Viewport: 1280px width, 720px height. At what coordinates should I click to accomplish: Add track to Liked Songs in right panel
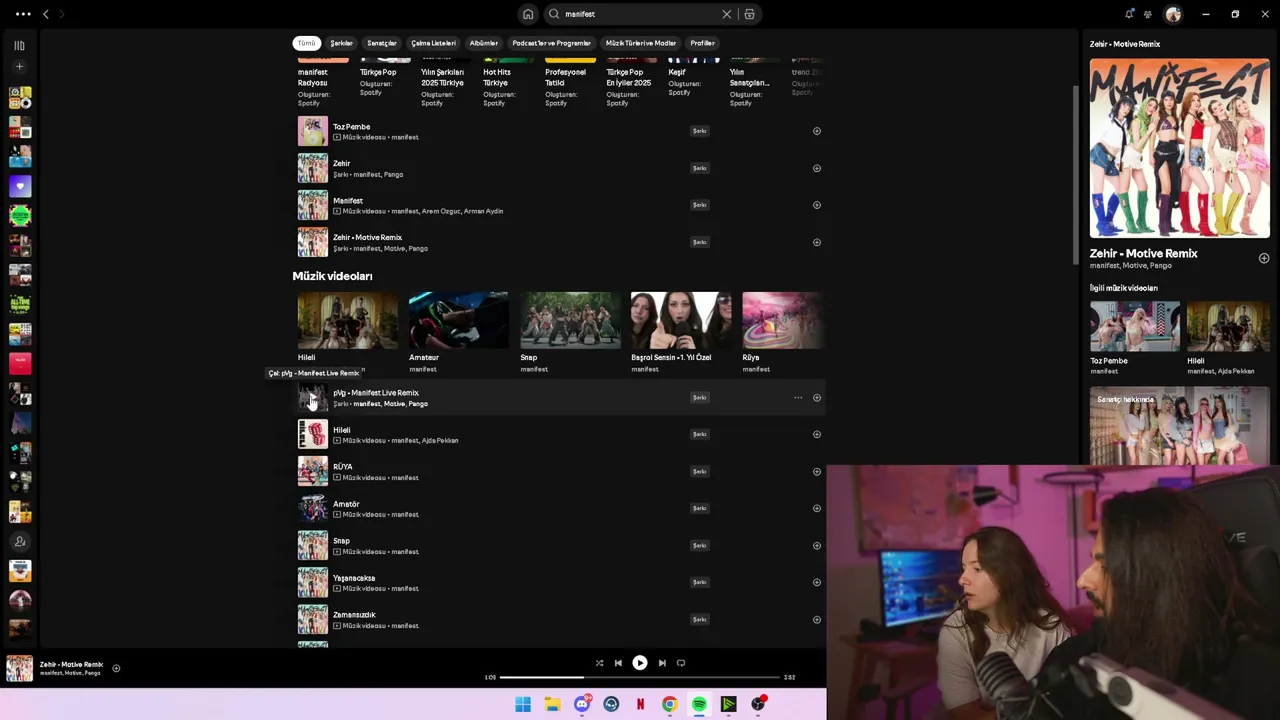[x=1264, y=258]
